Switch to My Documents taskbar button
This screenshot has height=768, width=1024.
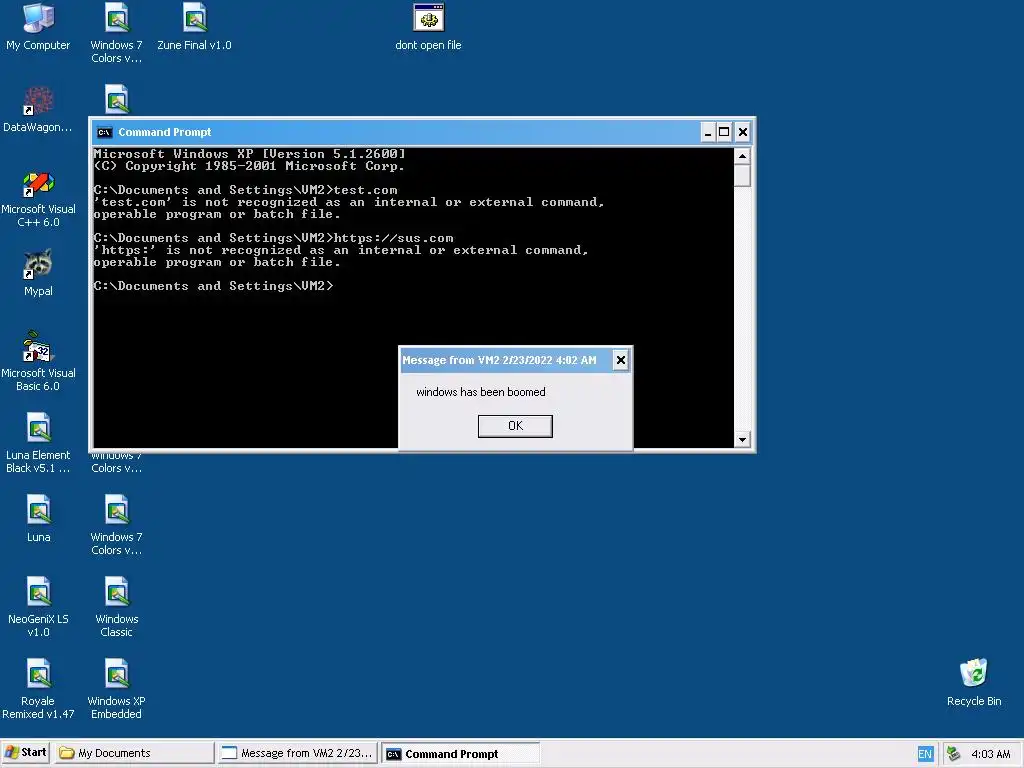[x=135, y=753]
